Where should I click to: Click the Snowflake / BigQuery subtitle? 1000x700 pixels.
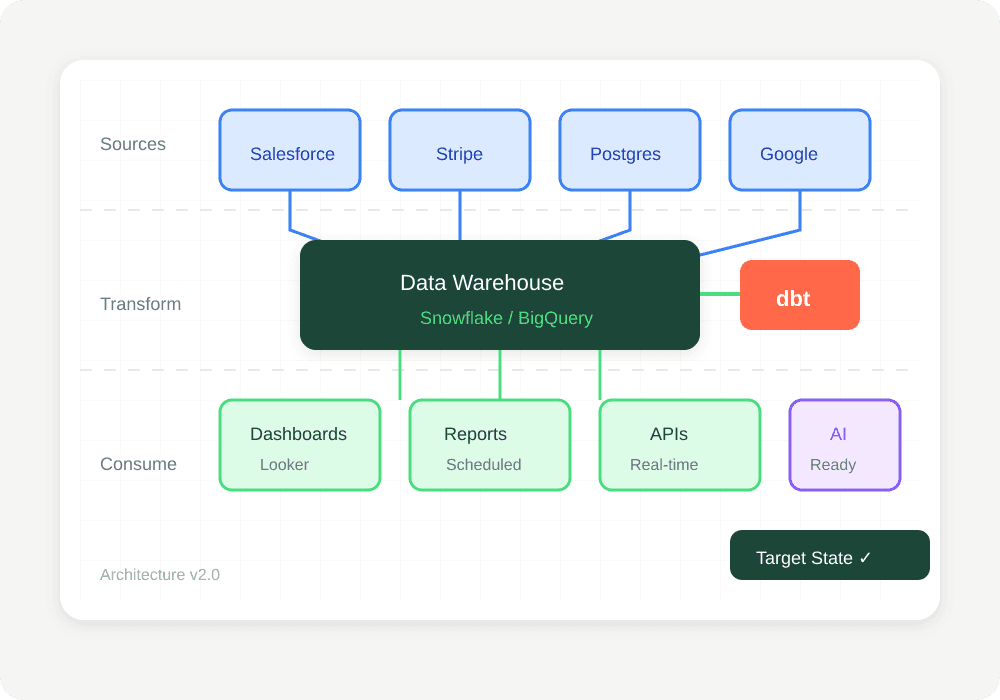[506, 318]
